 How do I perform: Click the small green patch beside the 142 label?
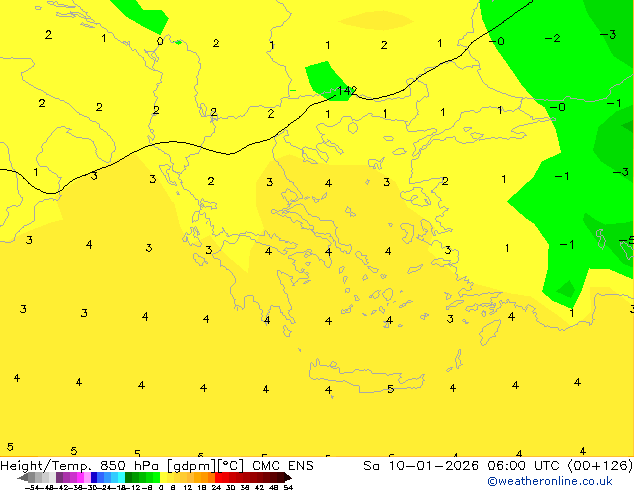pyautogui.click(x=321, y=78)
